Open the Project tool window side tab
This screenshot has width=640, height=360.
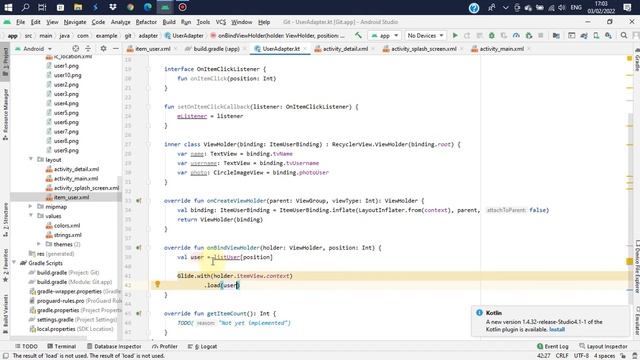pos(5,61)
